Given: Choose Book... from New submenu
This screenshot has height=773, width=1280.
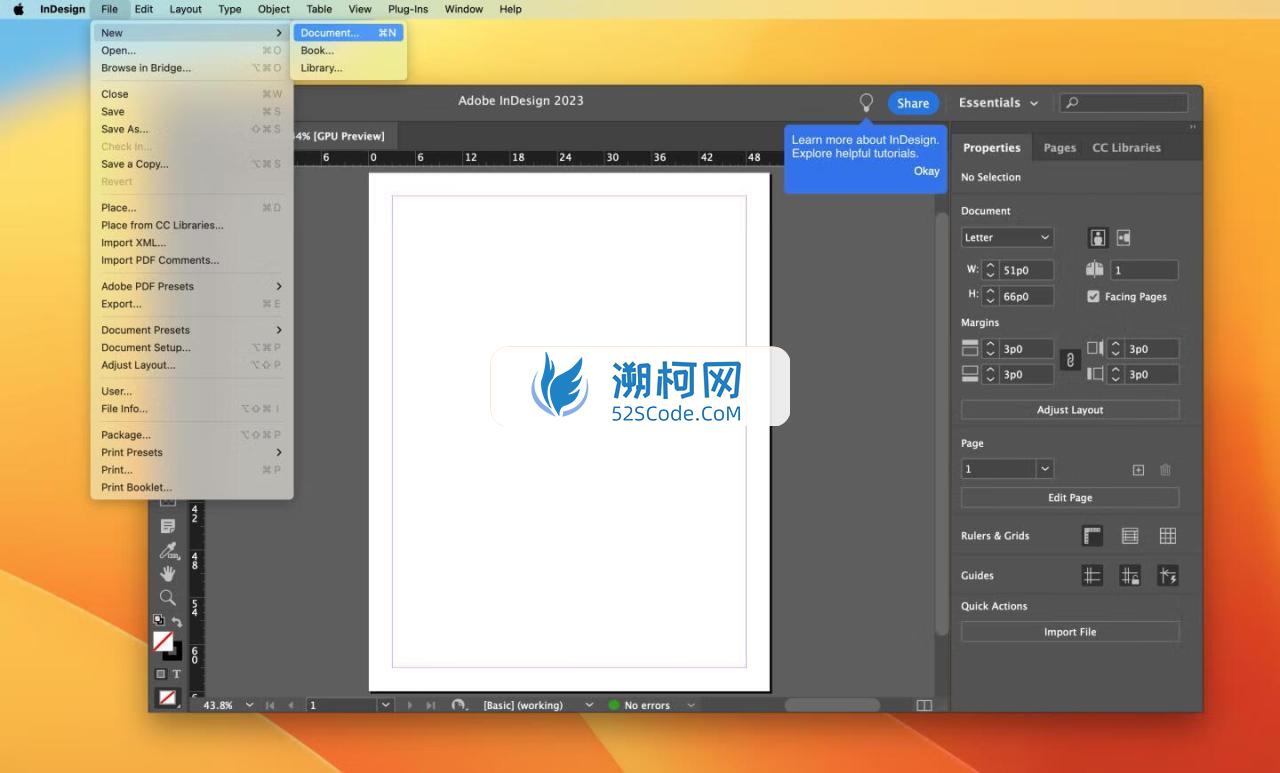Looking at the screenshot, I should pos(349,50).
